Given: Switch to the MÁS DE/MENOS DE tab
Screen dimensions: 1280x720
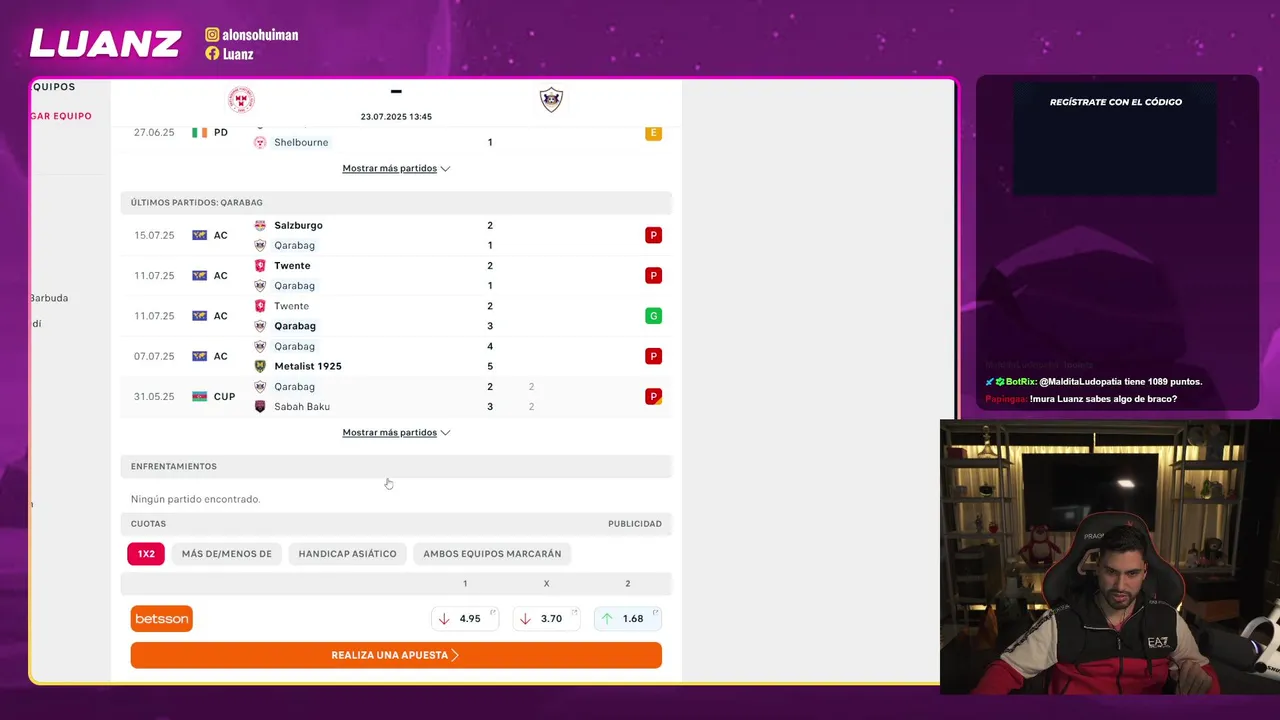Looking at the screenshot, I should [227, 554].
